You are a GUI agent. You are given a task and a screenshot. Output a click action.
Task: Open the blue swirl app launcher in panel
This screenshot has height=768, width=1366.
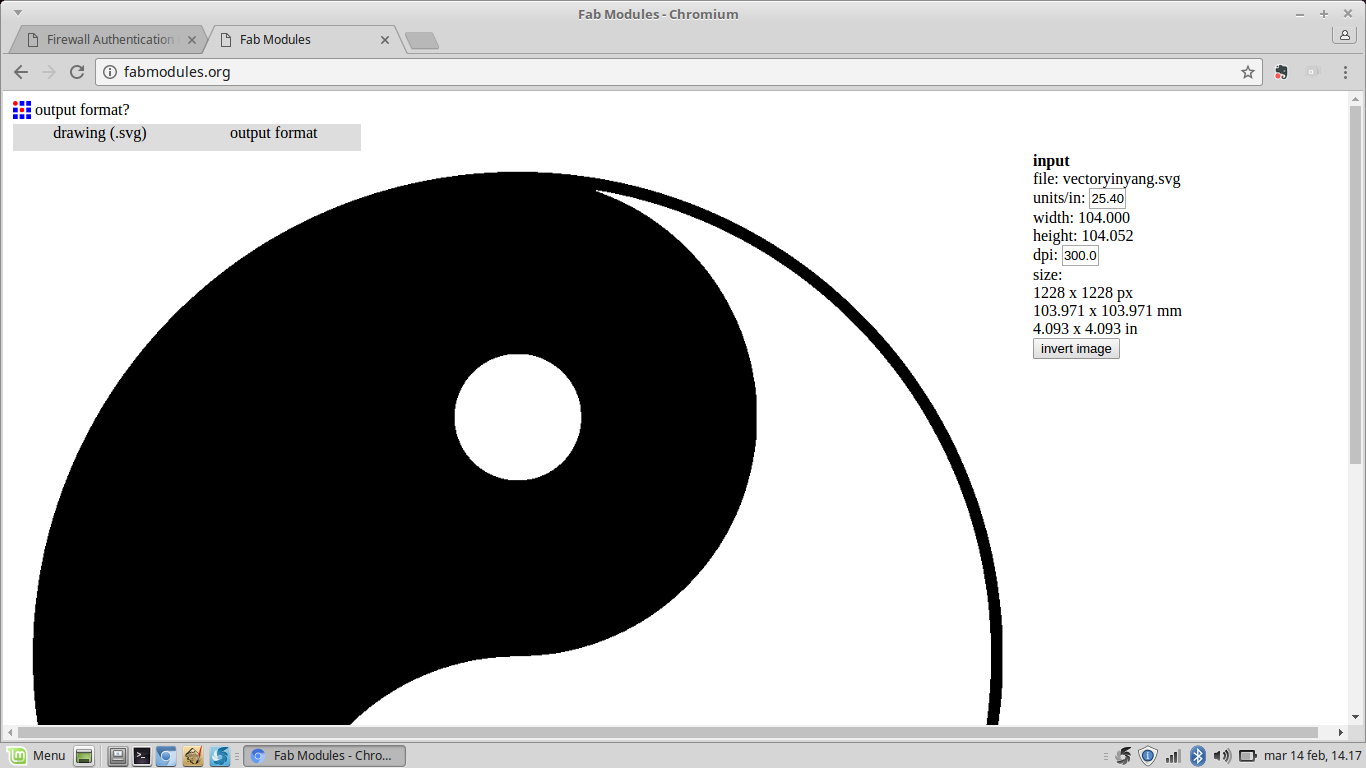[x=220, y=756]
